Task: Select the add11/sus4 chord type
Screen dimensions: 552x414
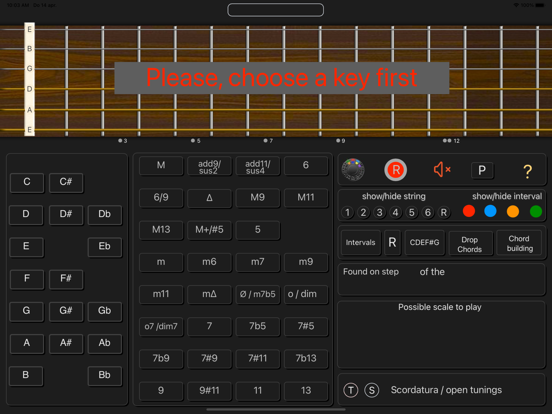Action: tap(258, 166)
